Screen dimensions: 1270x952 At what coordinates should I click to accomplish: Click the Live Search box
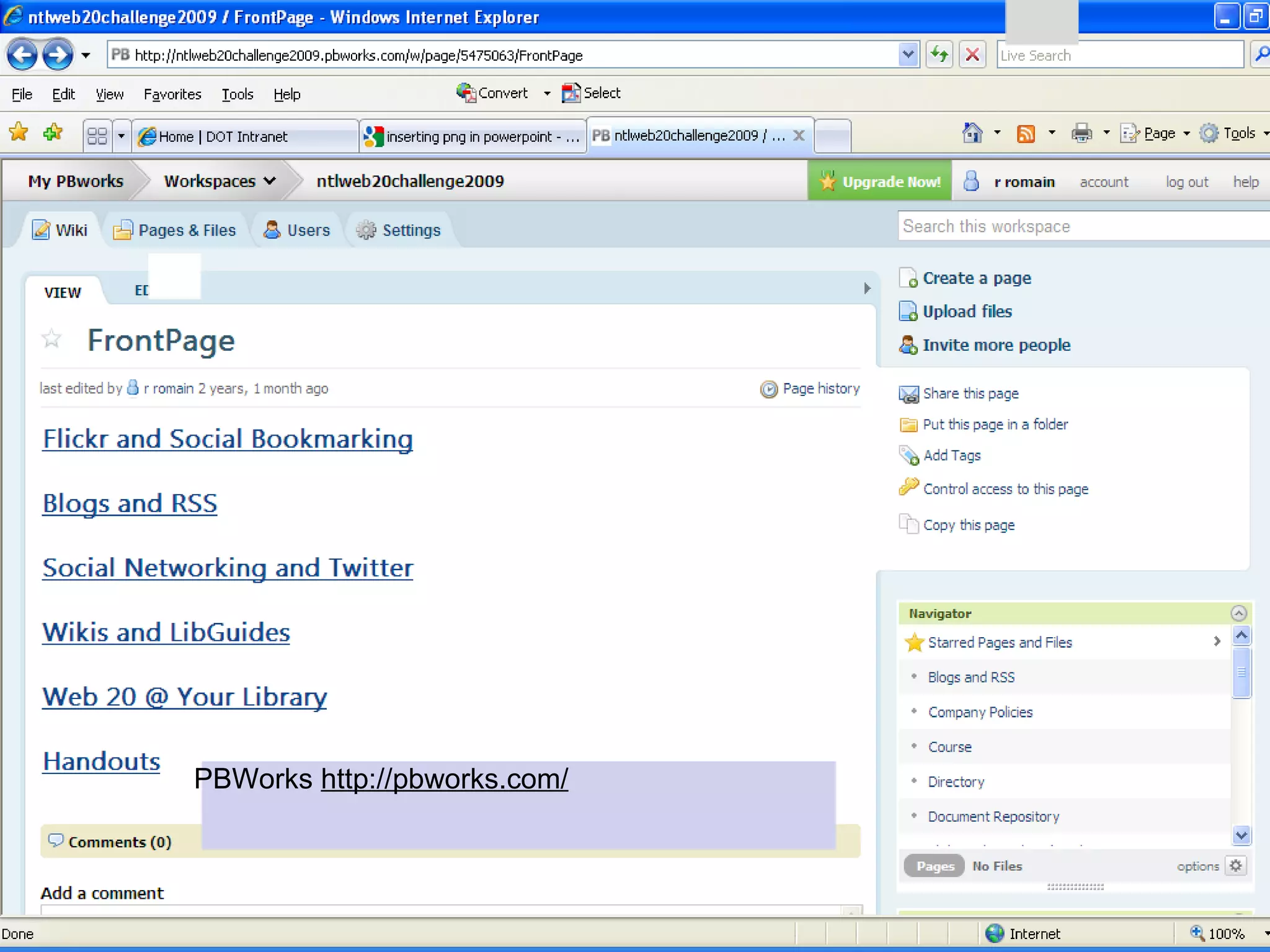[1119, 55]
